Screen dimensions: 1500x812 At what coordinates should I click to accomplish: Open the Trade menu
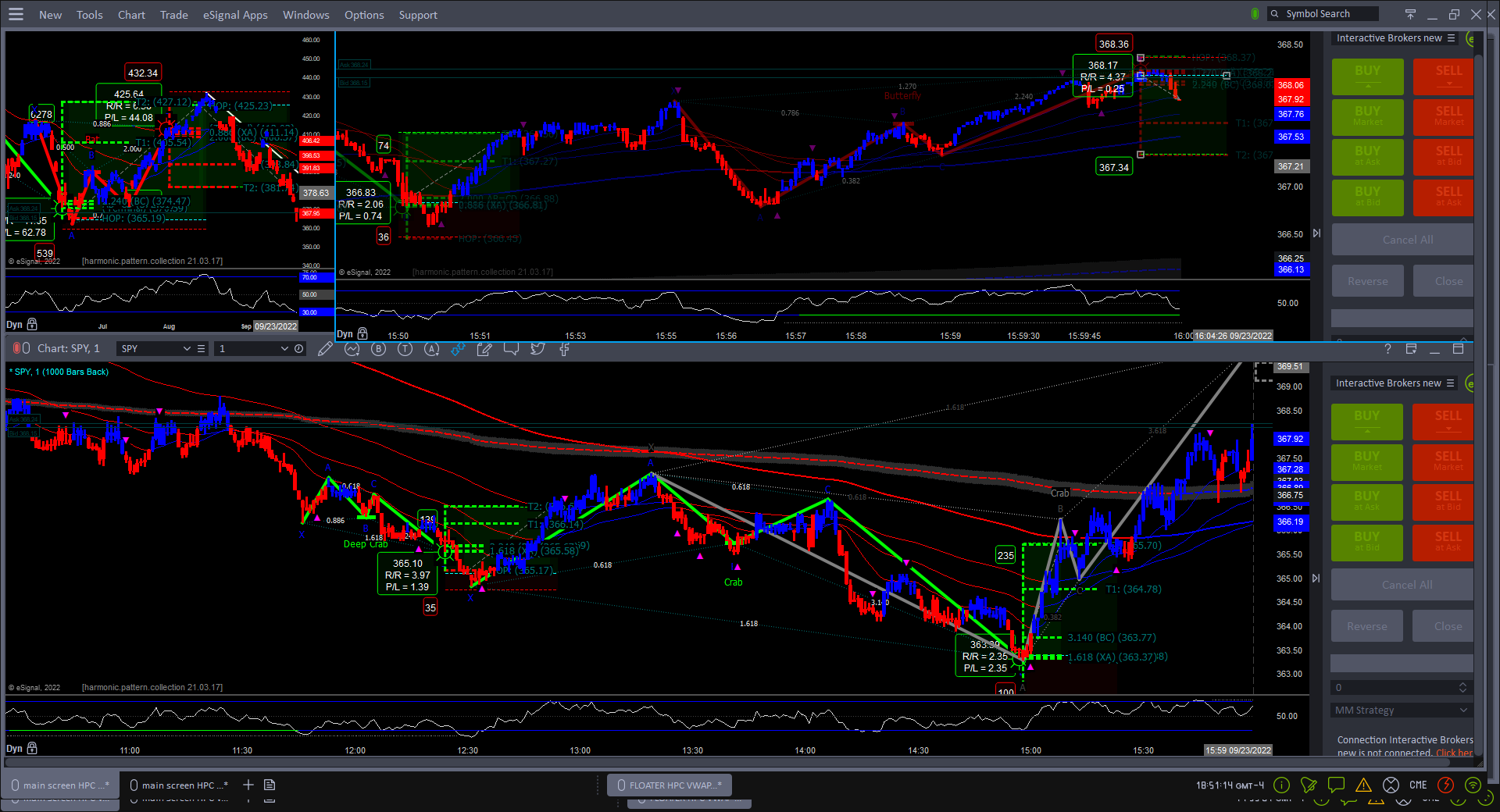click(174, 15)
